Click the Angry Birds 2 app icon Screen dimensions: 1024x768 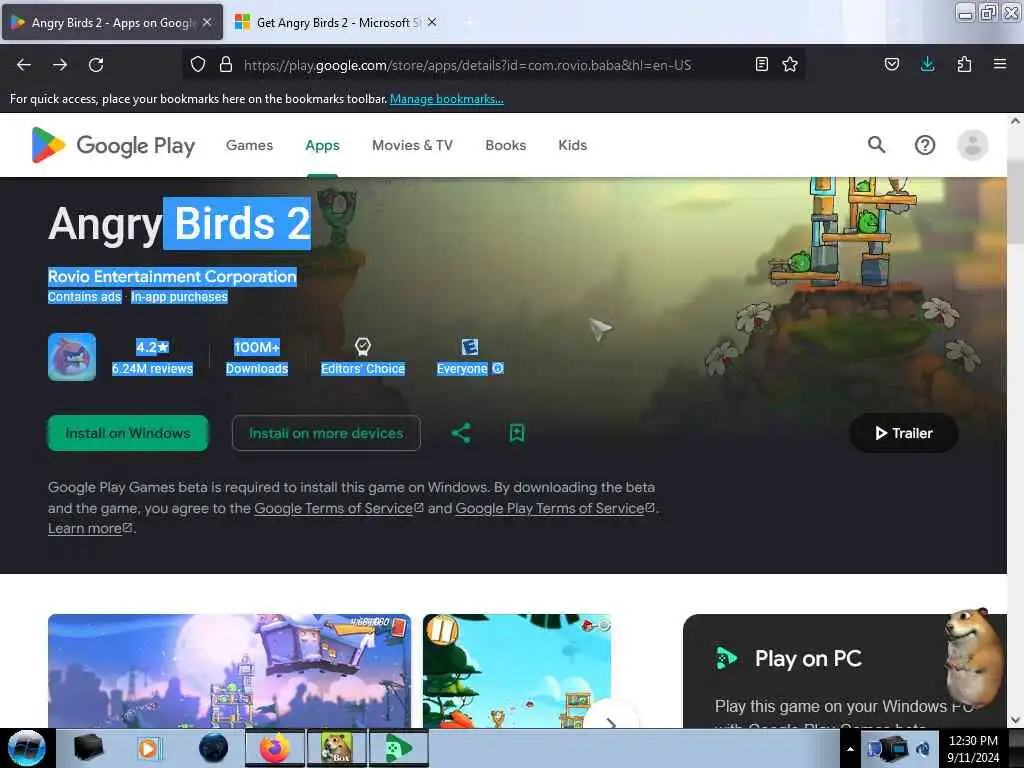72,357
